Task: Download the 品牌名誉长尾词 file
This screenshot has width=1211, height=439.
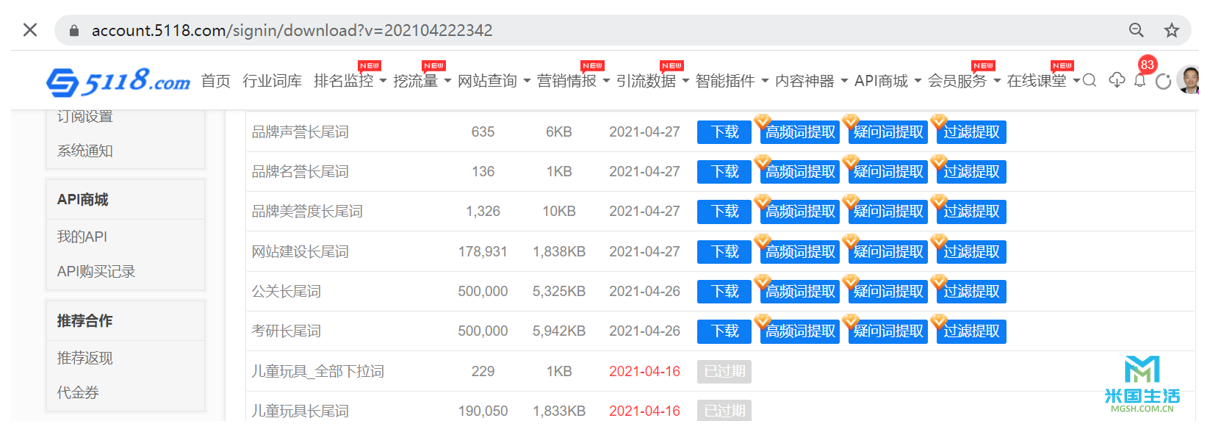Action: click(x=724, y=172)
